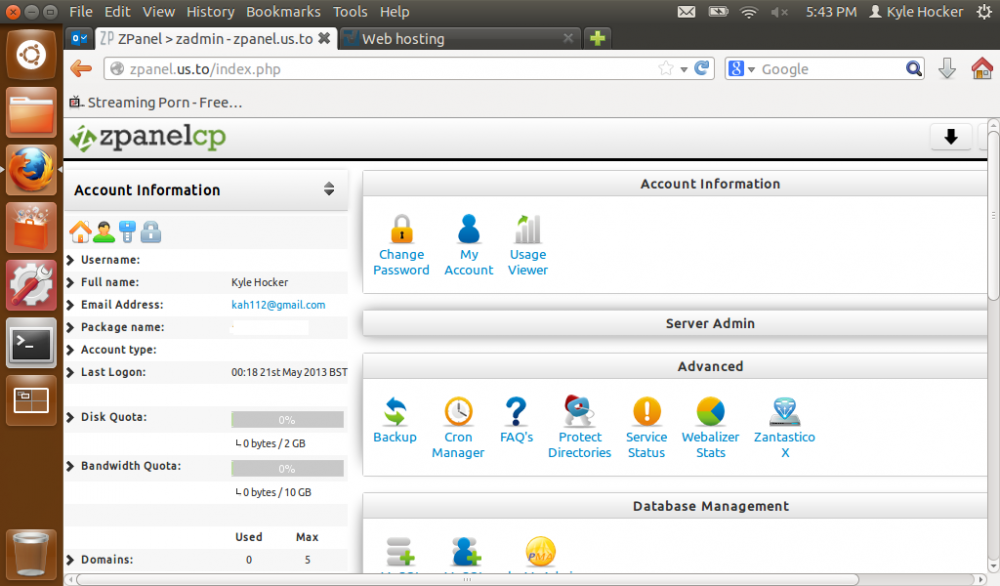The height and width of the screenshot is (586, 1000).
Task: Click the Disk Quota progress bar
Action: pyautogui.click(x=287, y=420)
